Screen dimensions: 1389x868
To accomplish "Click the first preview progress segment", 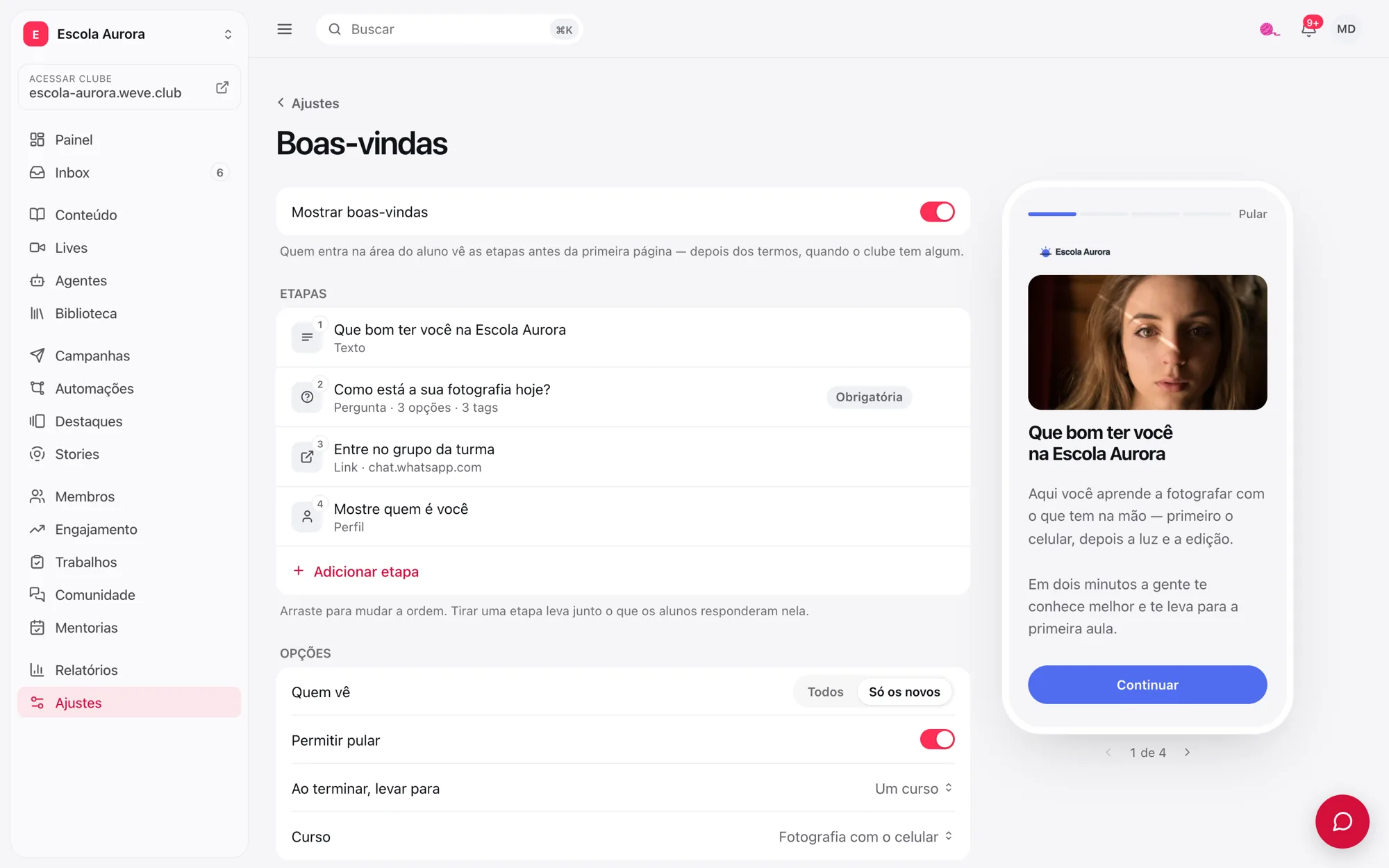I will pyautogui.click(x=1052, y=214).
